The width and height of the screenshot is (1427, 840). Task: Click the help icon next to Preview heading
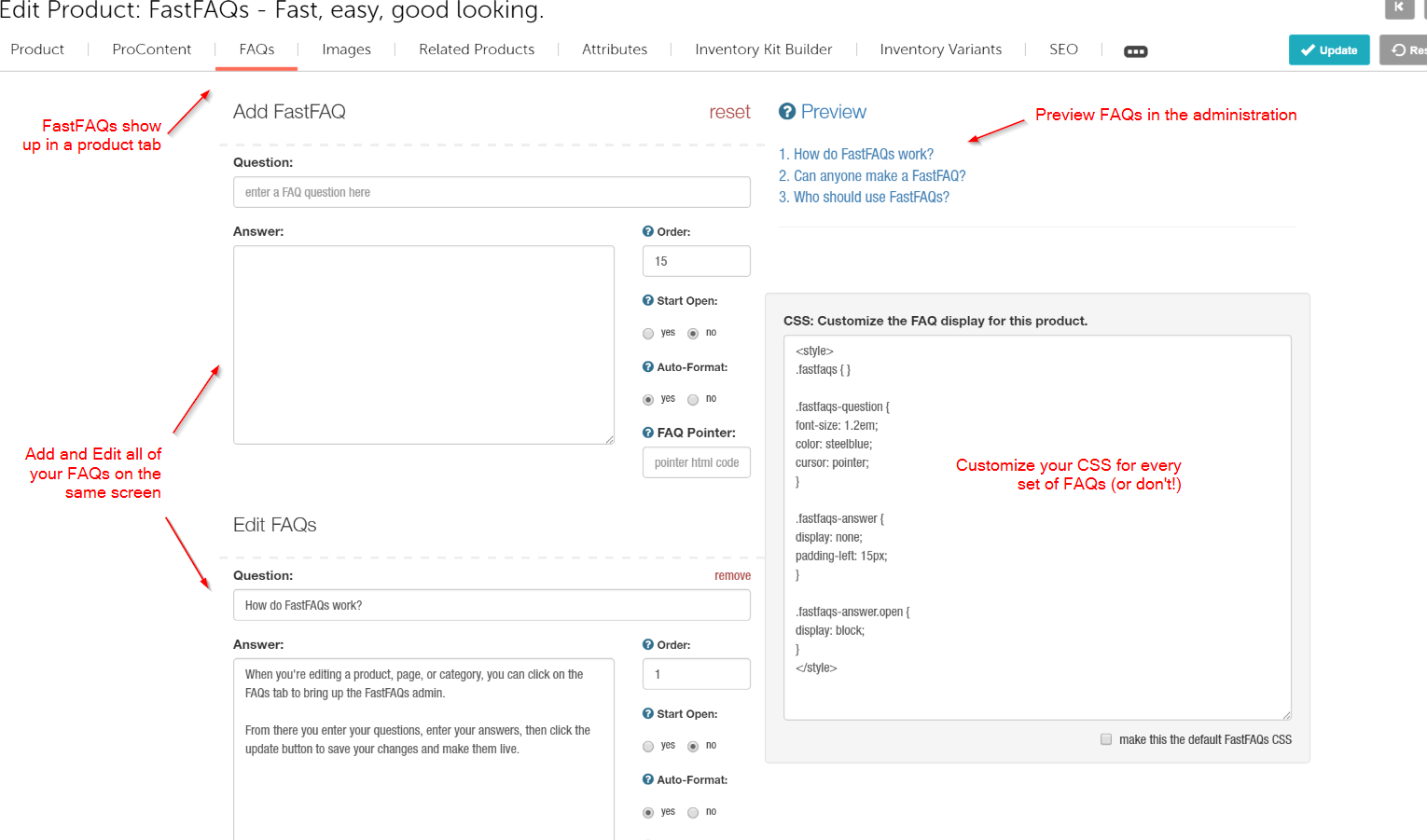pos(787,112)
